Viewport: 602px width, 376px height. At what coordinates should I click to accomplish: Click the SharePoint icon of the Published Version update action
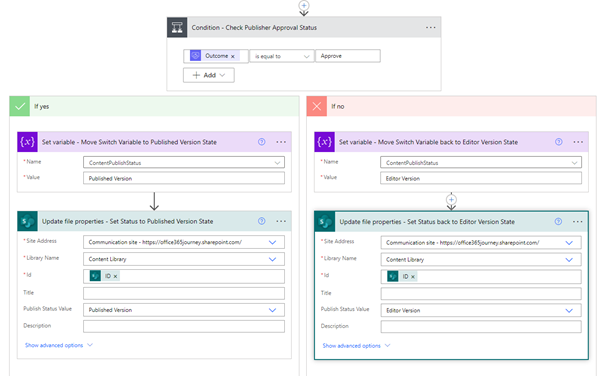point(27,221)
